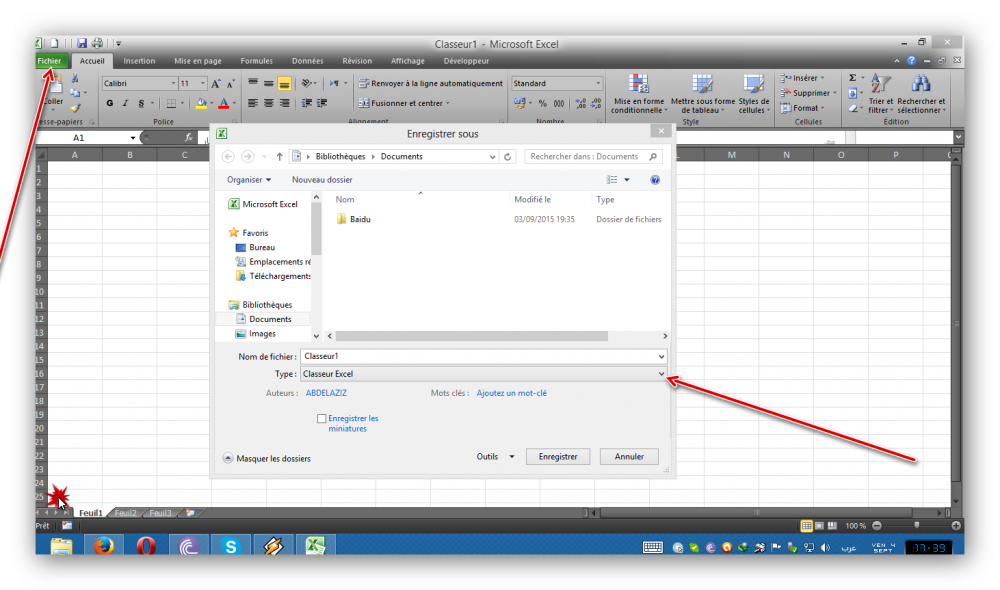Collapse folders with Masquer les dossiers
The image size is (1000, 590).
click(x=267, y=459)
